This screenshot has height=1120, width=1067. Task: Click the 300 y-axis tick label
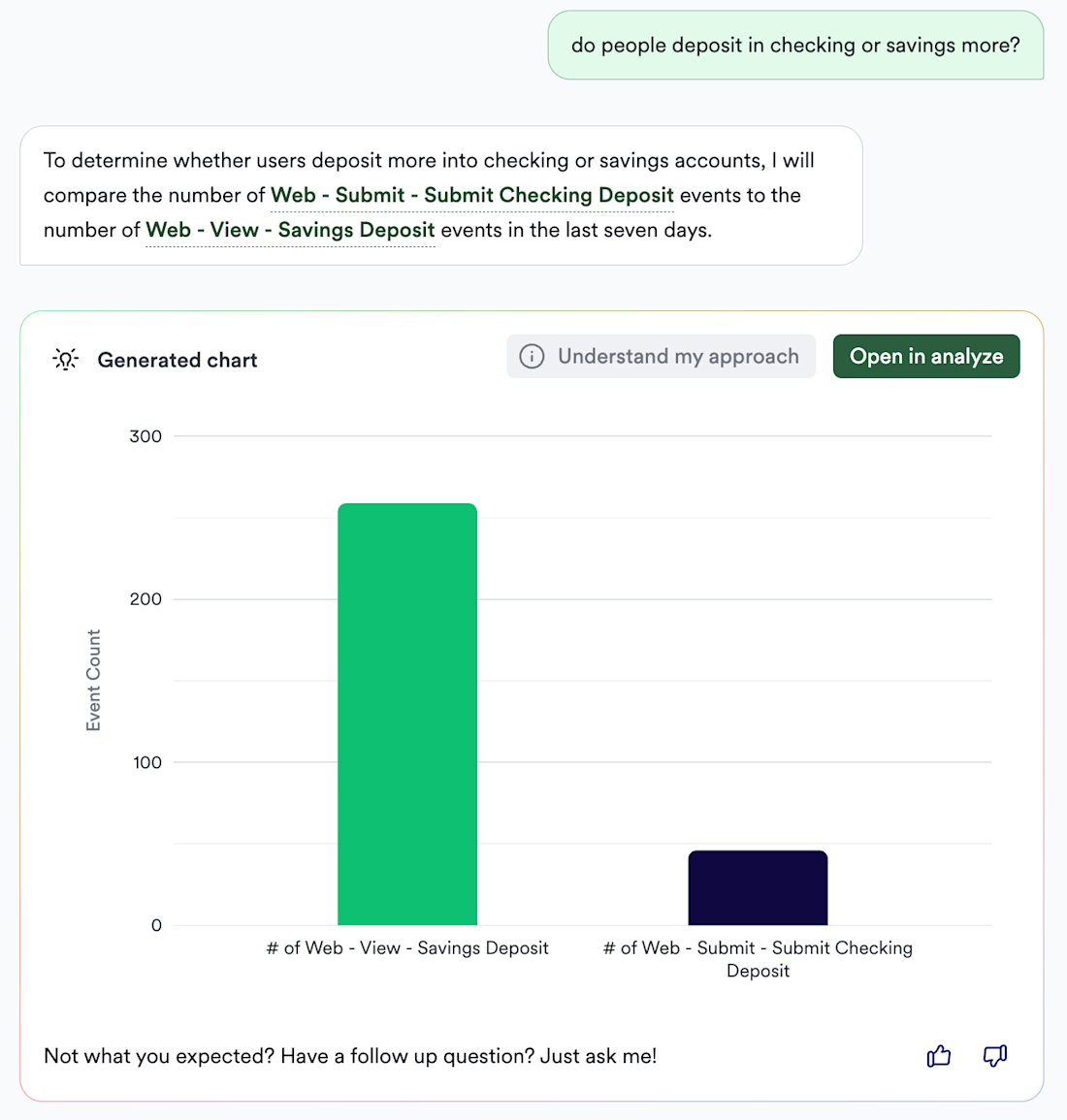tap(145, 436)
